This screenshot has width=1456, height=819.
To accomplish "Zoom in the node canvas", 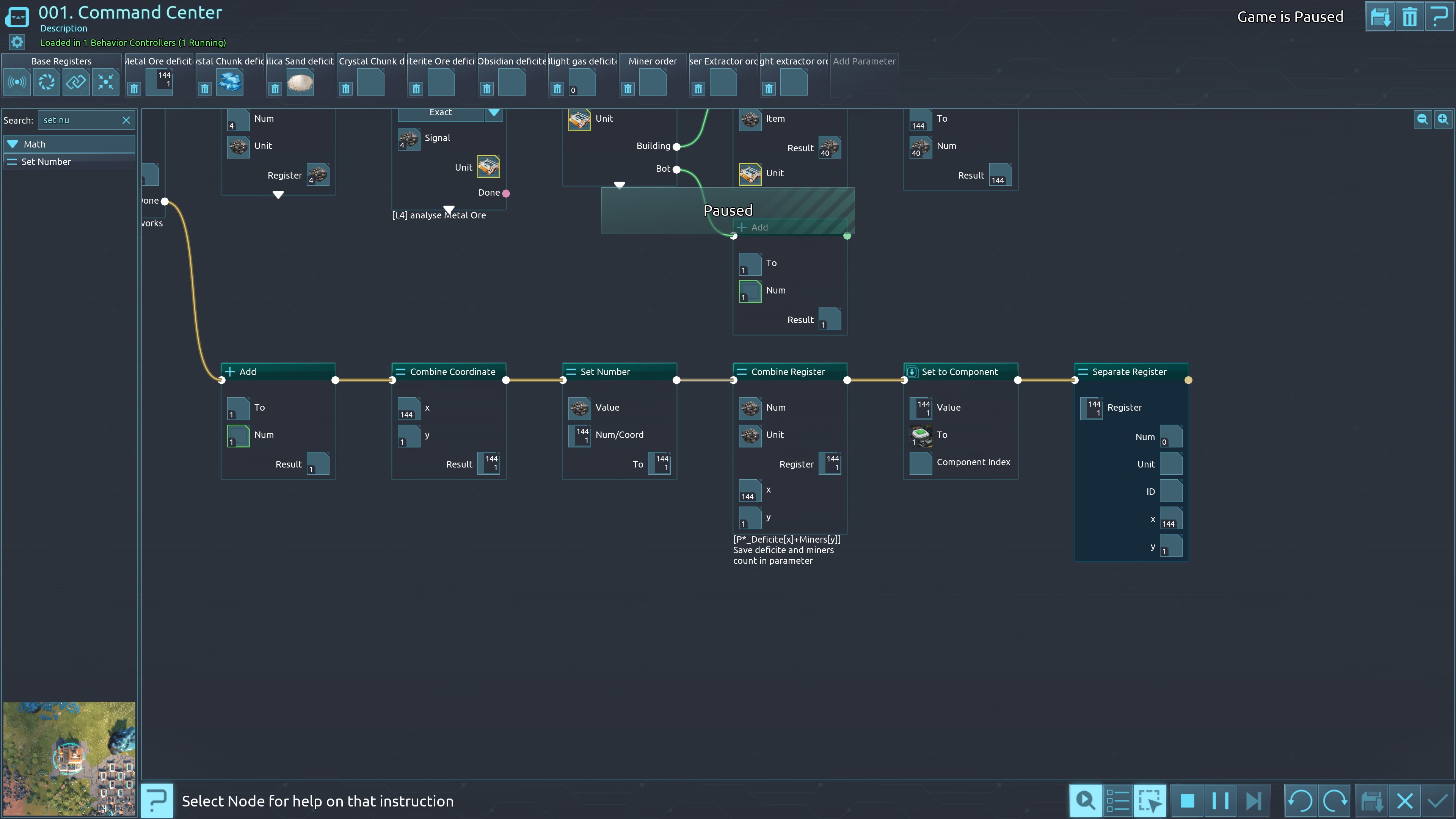I will (1443, 119).
